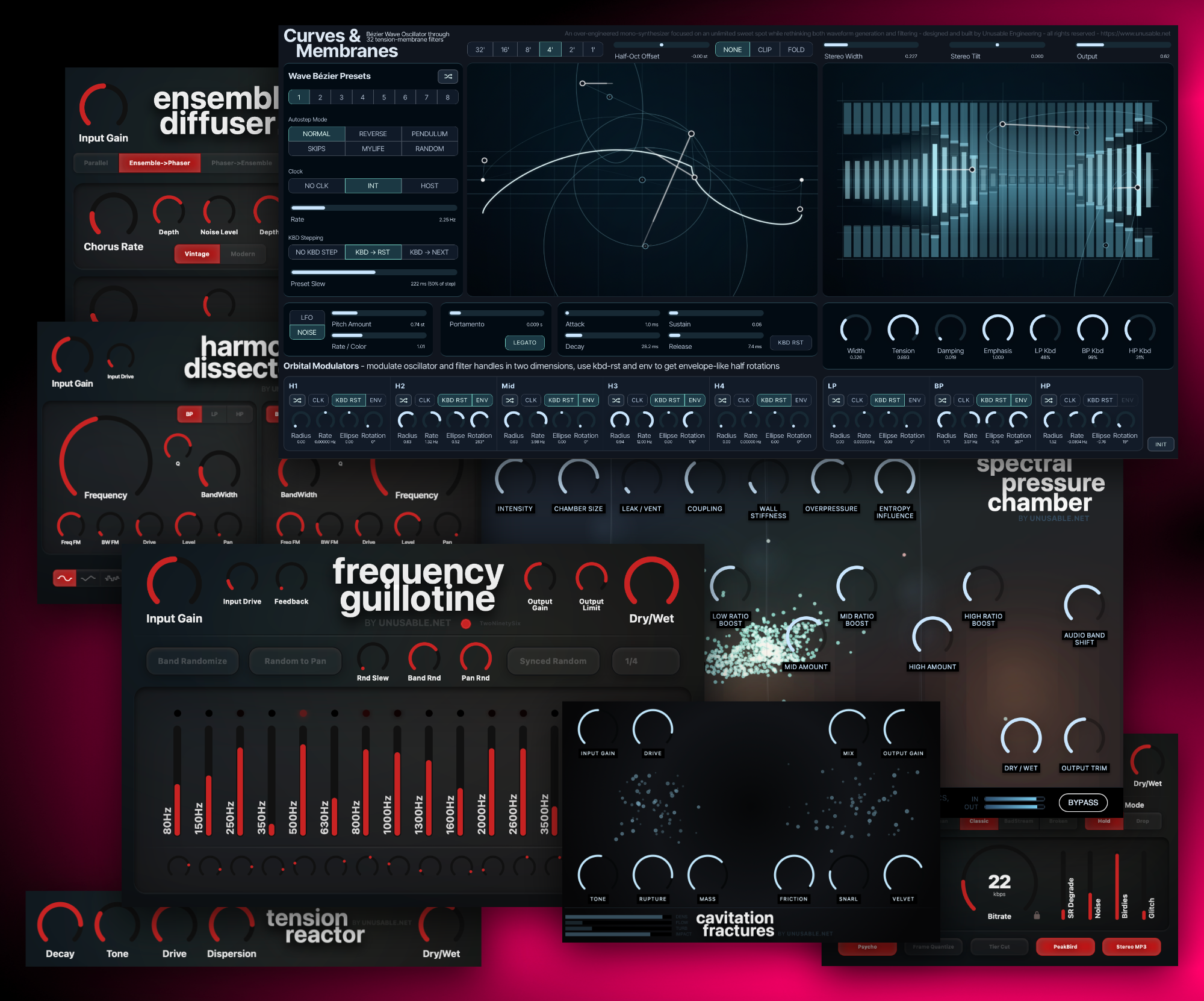Select the triangle wave shape icon
Image resolution: width=1204 pixels, height=1001 pixels.
pyautogui.click(x=88, y=578)
